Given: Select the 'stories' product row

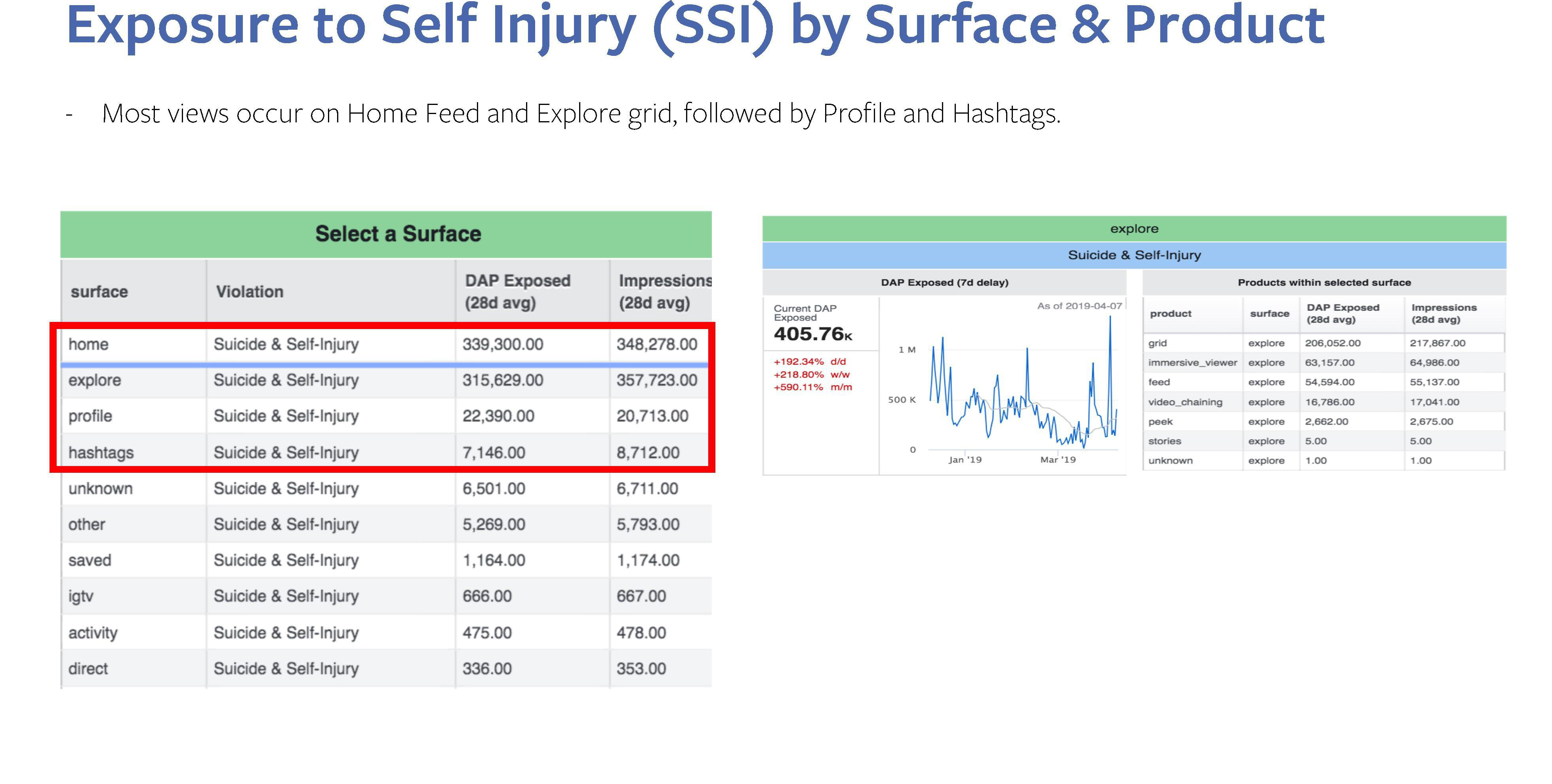Looking at the screenshot, I should click(1324, 441).
